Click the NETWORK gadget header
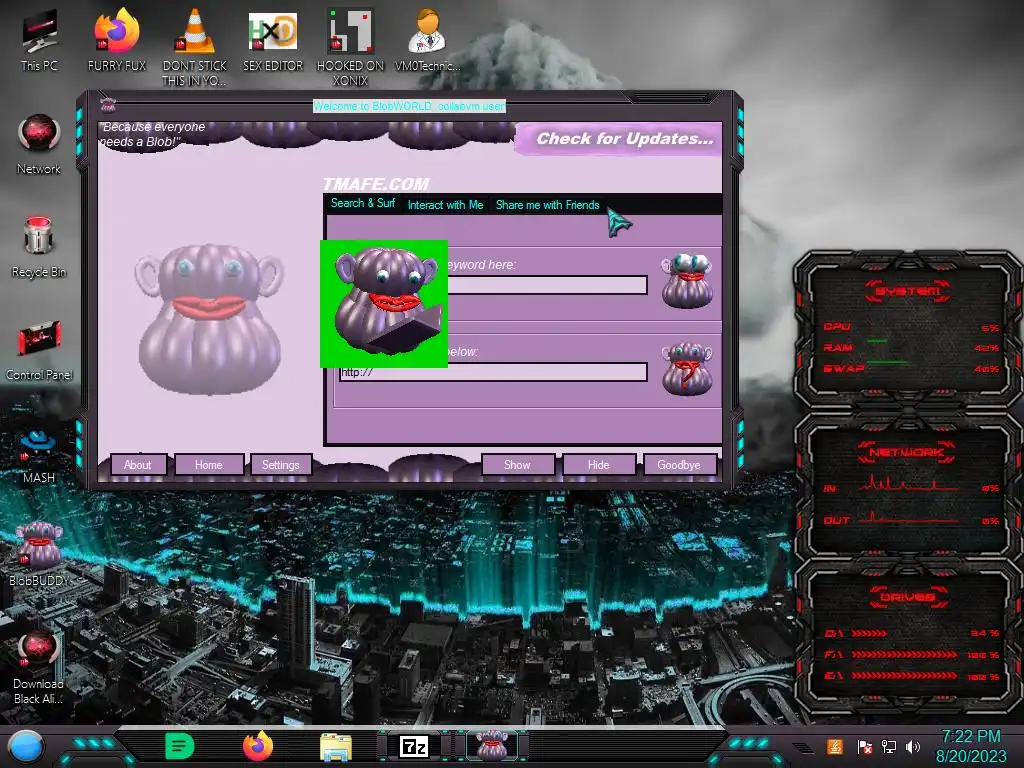This screenshot has height=768, width=1024. pyautogui.click(x=906, y=452)
